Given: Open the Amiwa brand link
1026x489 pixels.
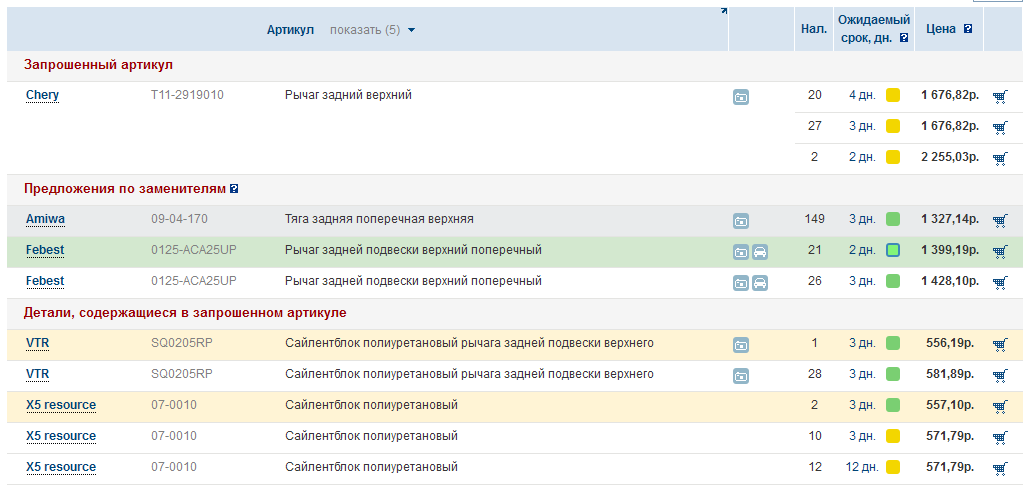Looking at the screenshot, I should (45, 219).
